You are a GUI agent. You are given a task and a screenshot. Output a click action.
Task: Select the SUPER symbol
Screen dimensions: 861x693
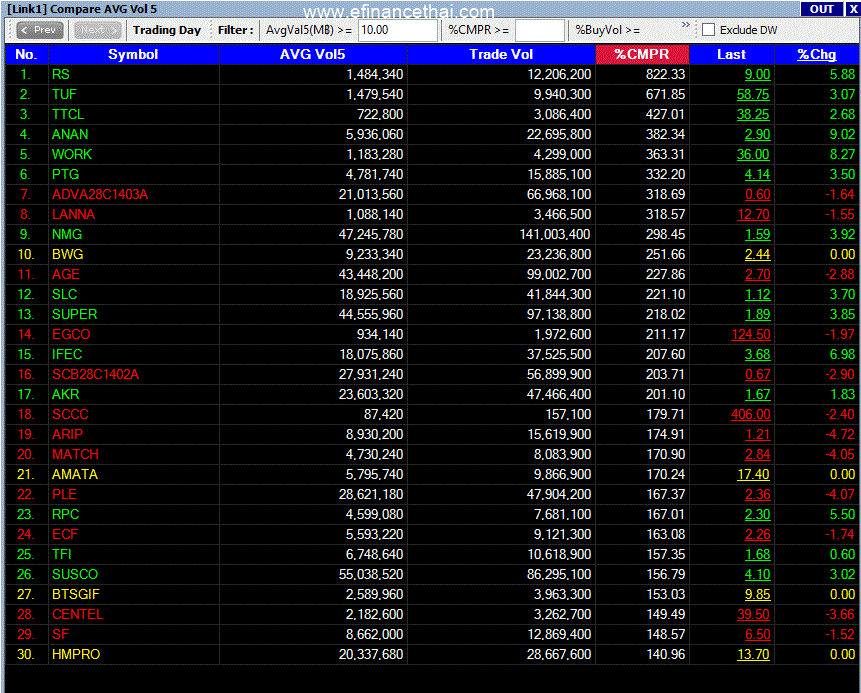(x=75, y=314)
